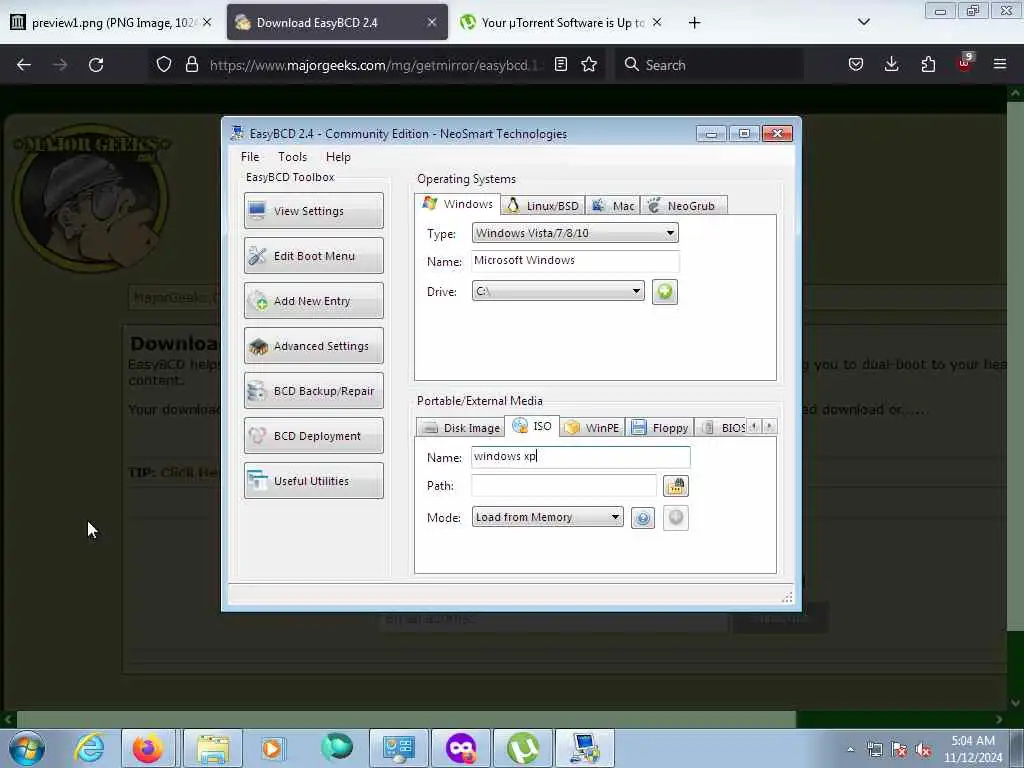Viewport: 1024px width, 768px height.
Task: Click the muted volume tray icon
Action: (923, 750)
